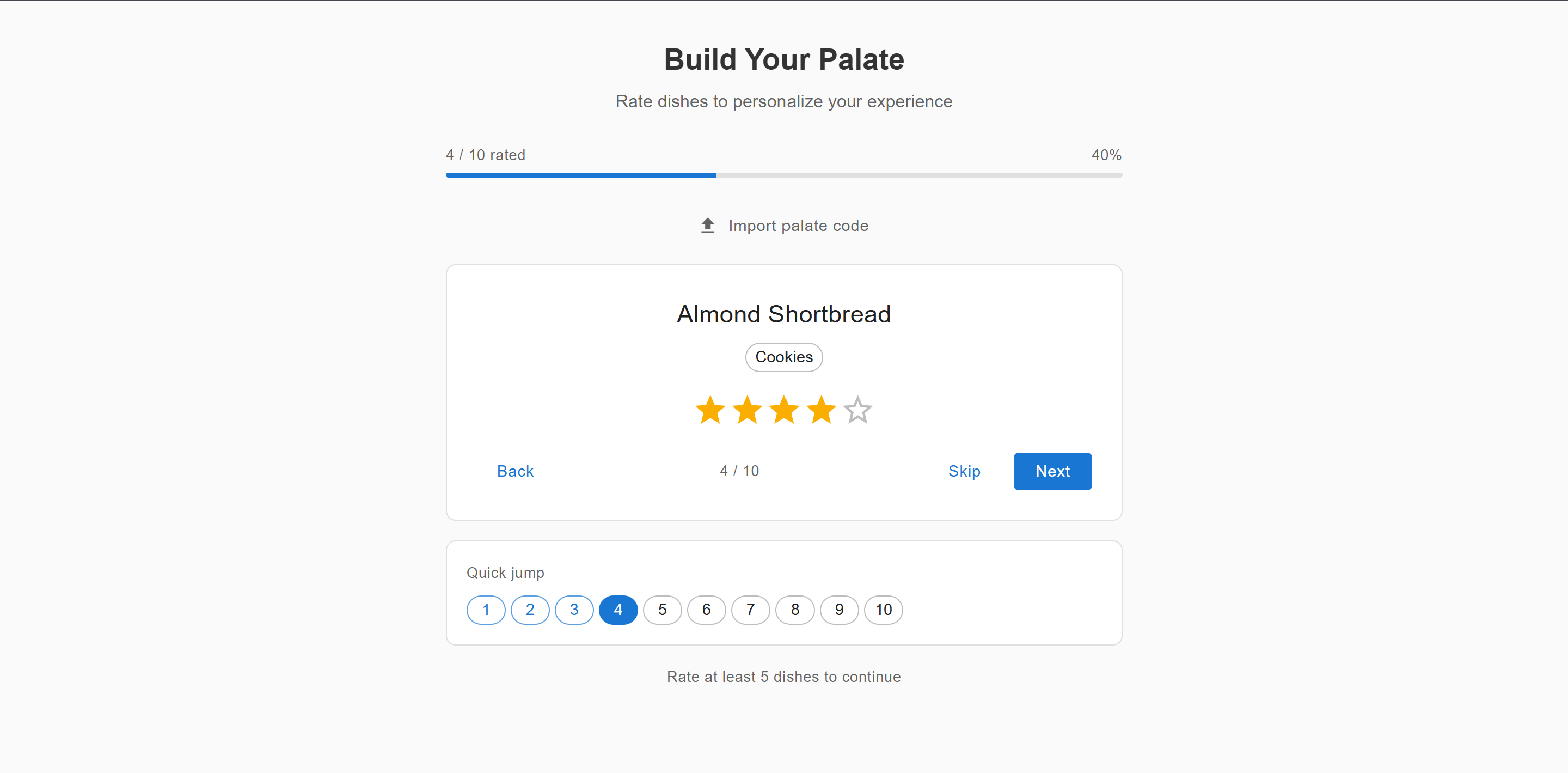Jump to dish 1

tap(486, 610)
